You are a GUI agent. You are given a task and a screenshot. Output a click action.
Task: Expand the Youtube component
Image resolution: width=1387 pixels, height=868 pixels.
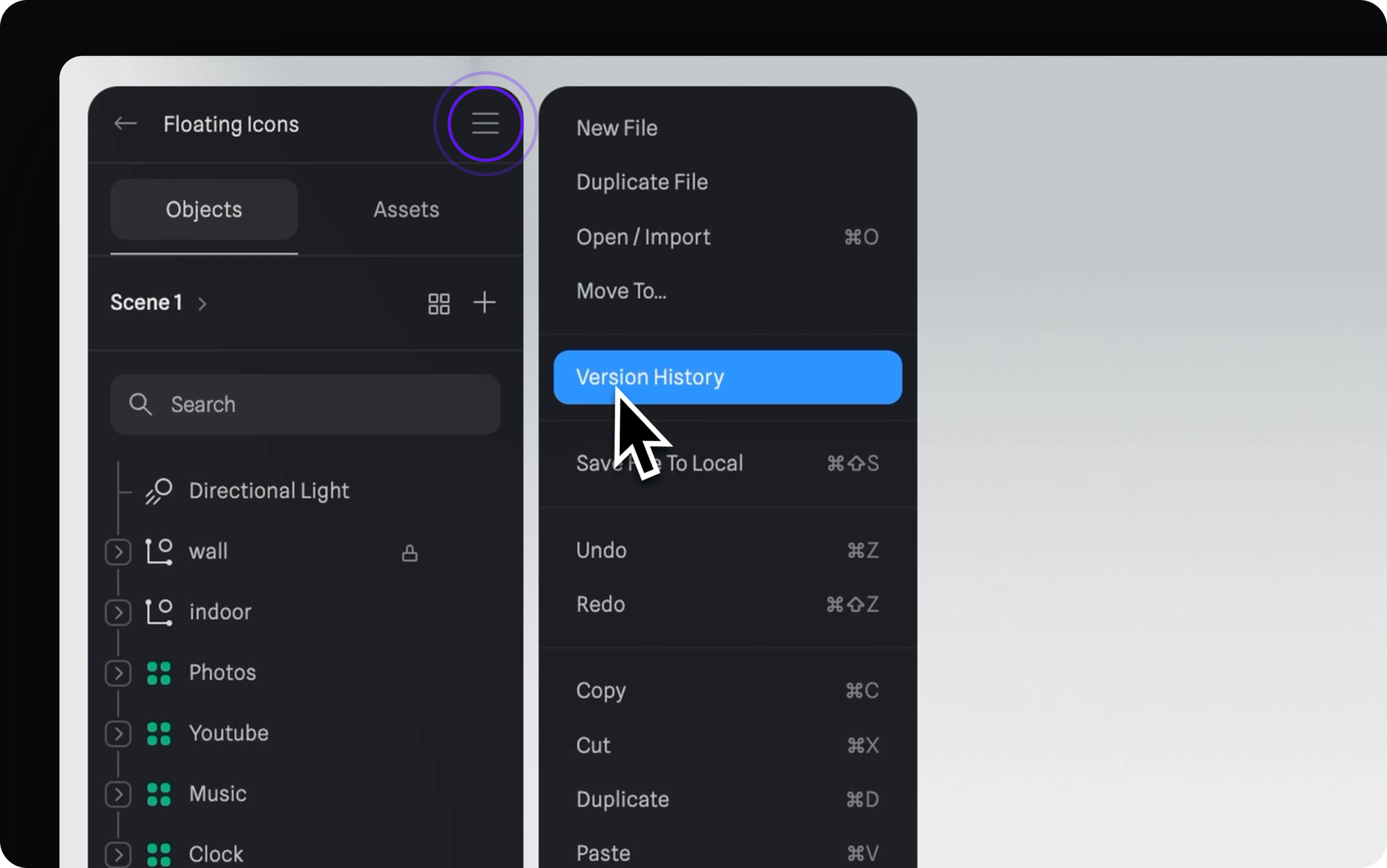coord(118,734)
